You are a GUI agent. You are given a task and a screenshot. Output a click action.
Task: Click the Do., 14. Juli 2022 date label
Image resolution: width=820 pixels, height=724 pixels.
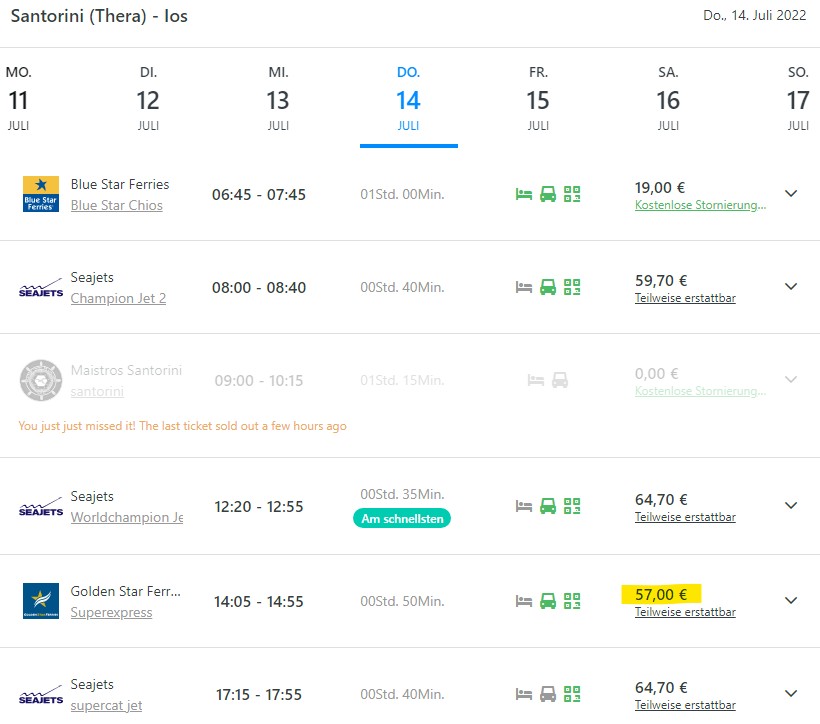755,16
